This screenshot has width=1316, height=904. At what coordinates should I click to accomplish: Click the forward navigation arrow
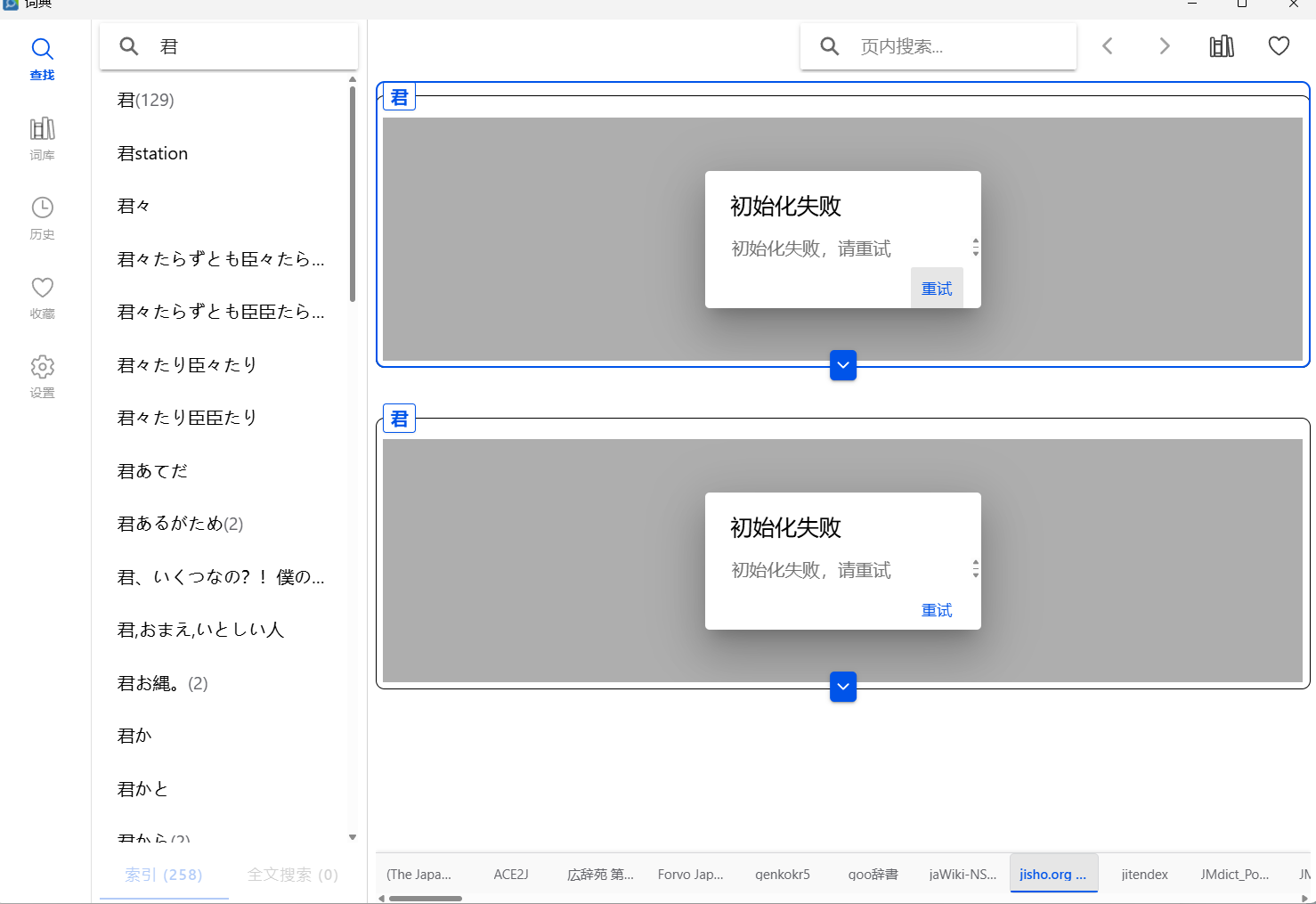pos(1164,46)
